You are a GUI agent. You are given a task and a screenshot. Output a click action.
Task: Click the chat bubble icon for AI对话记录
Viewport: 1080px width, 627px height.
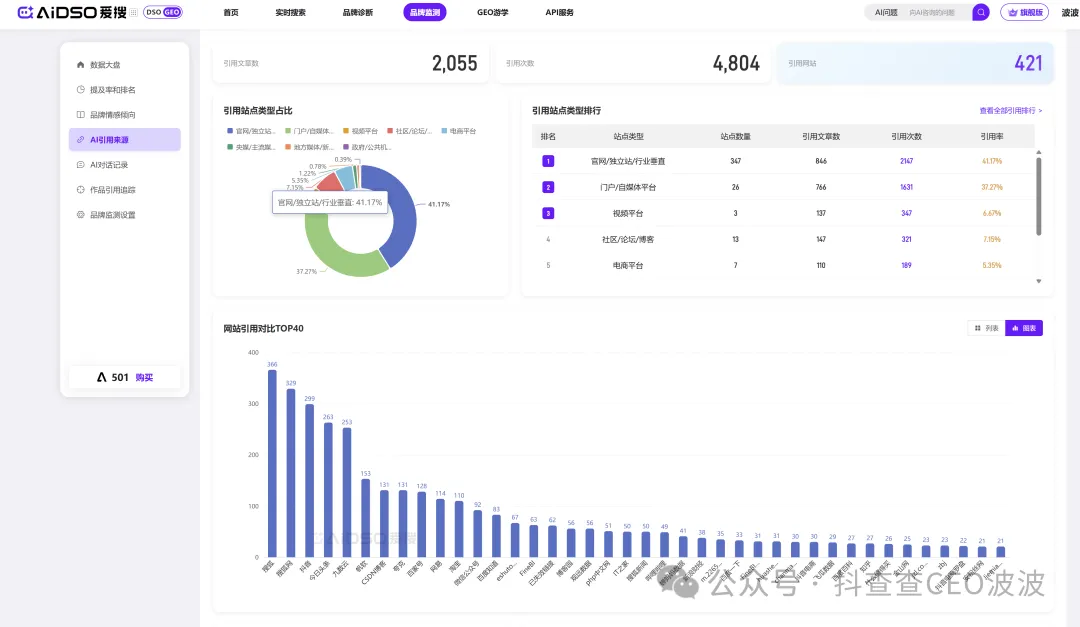(x=80, y=165)
